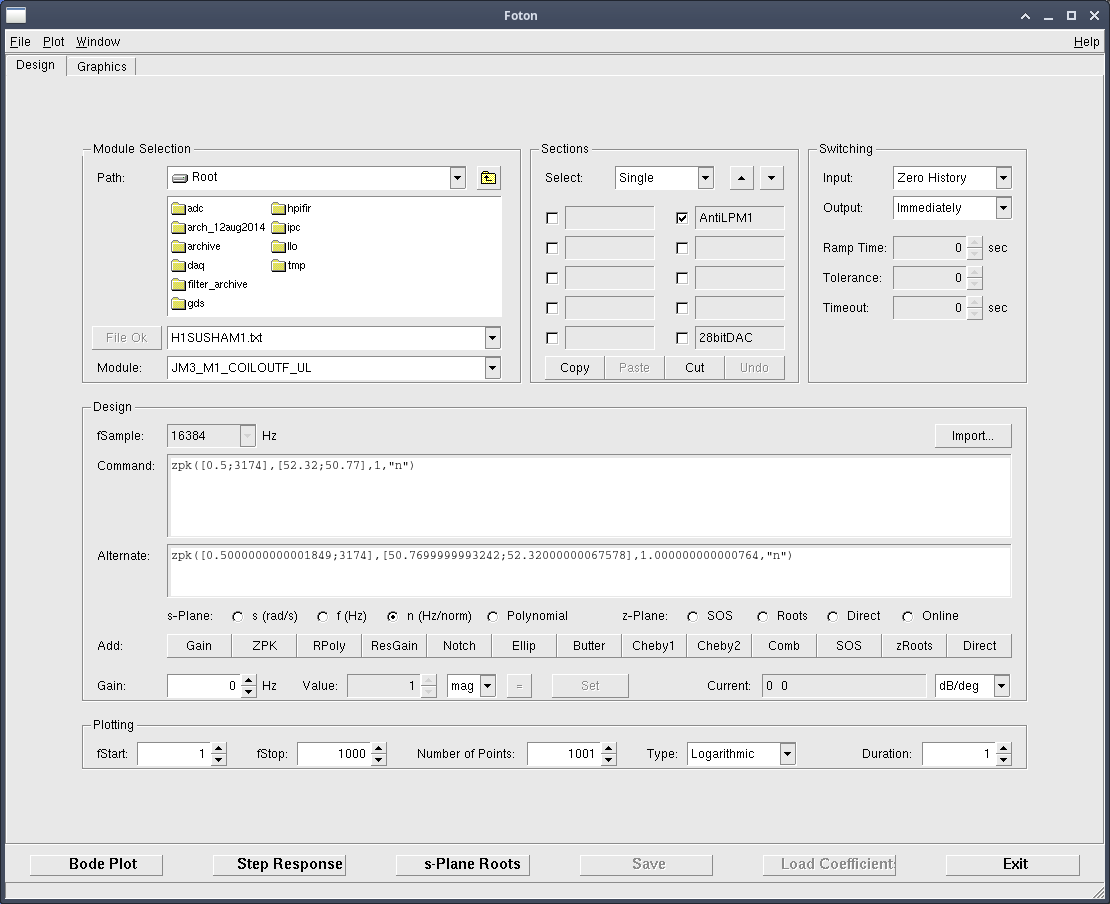
Task: Add a Notch filter
Action: [x=459, y=646]
